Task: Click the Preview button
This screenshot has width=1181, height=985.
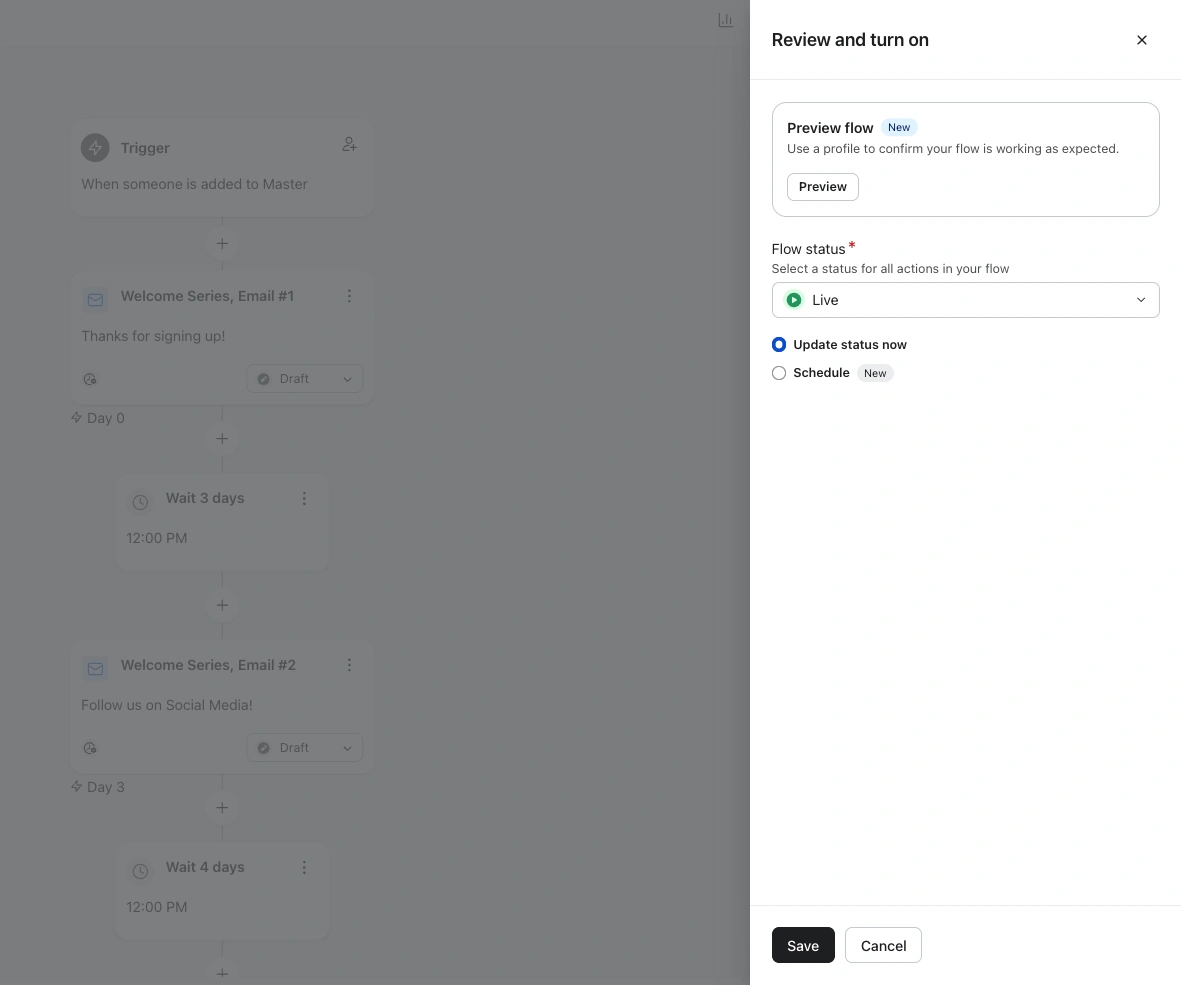Action: (x=822, y=187)
